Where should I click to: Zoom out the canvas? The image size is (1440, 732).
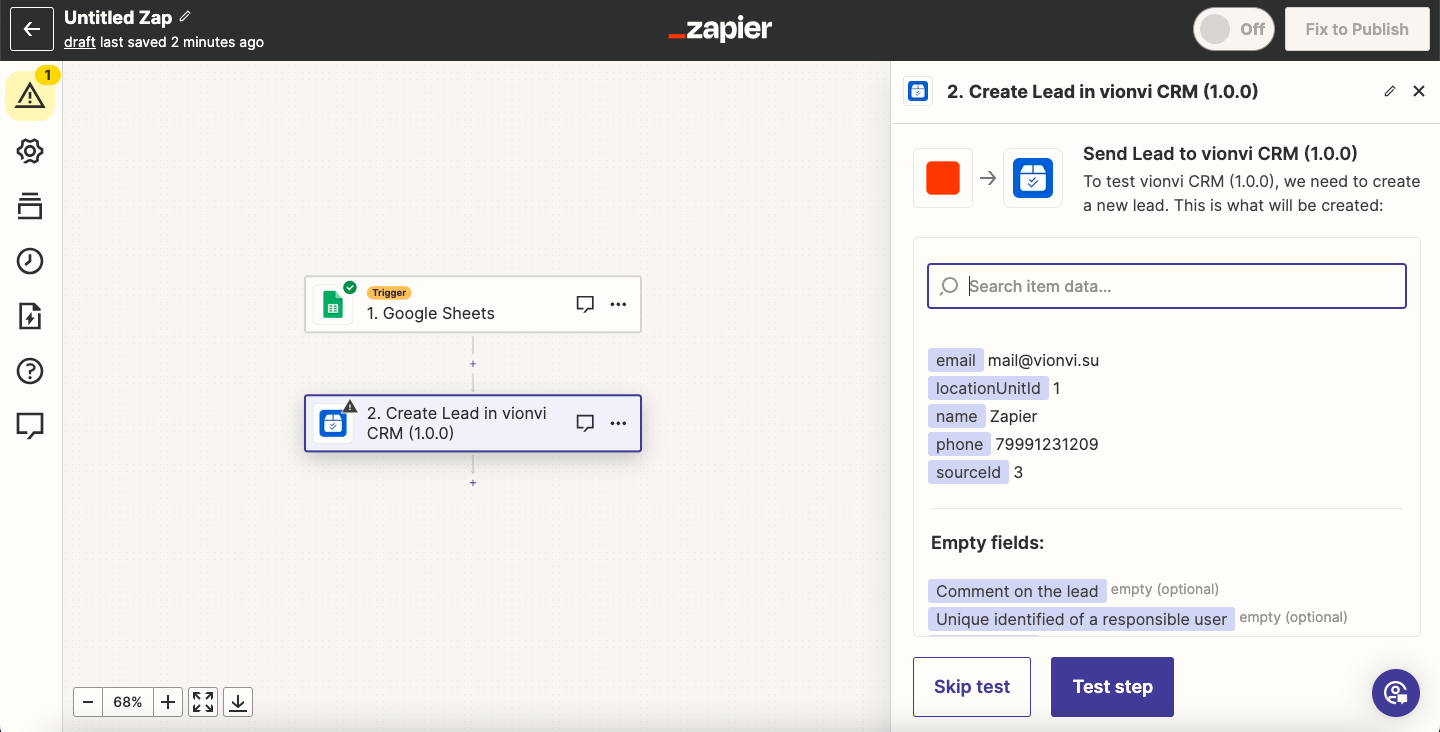(88, 702)
